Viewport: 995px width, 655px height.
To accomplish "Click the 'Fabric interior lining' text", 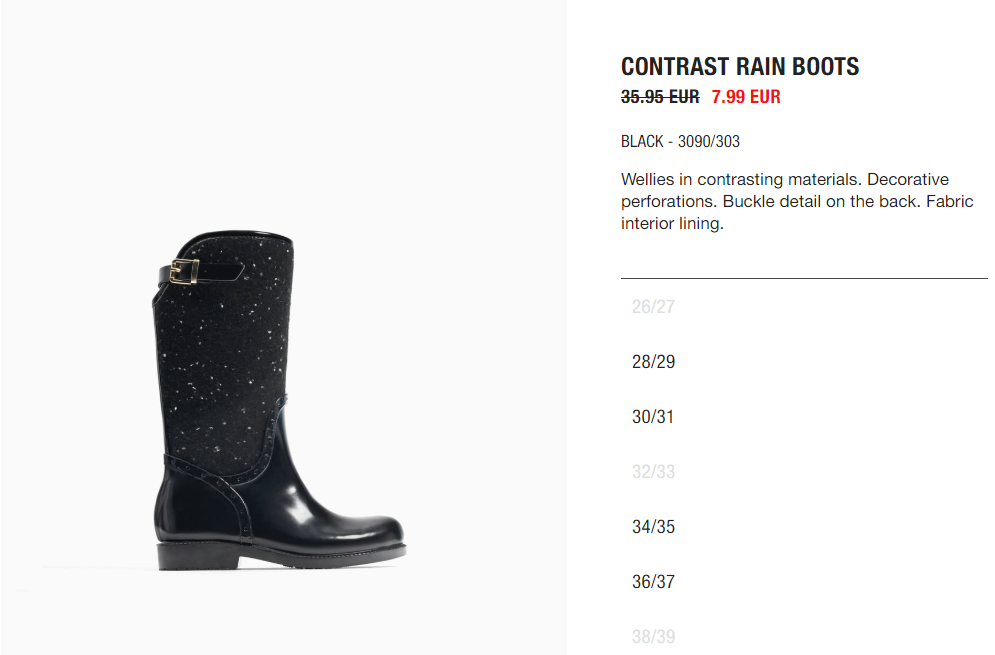I will pos(797,213).
